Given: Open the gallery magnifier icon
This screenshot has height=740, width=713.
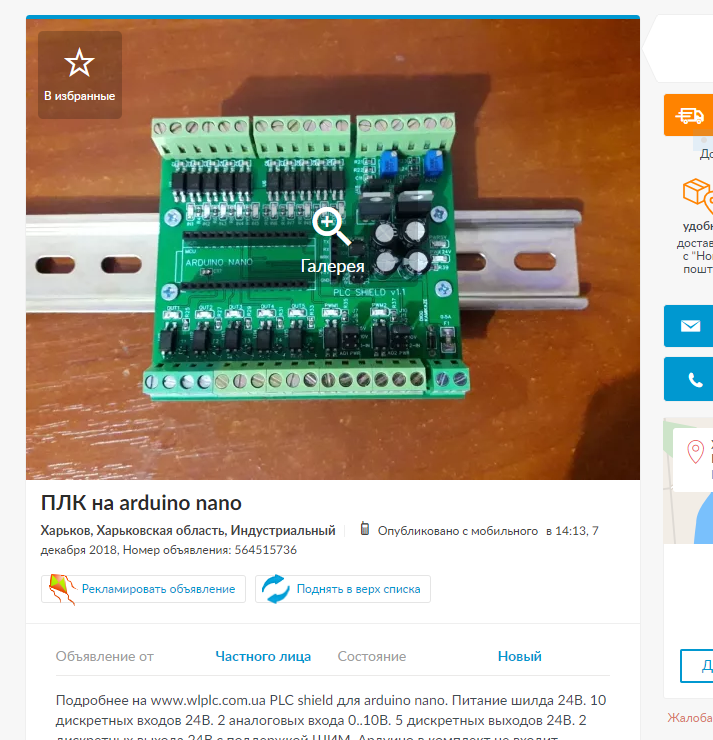Looking at the screenshot, I should pos(331,226).
